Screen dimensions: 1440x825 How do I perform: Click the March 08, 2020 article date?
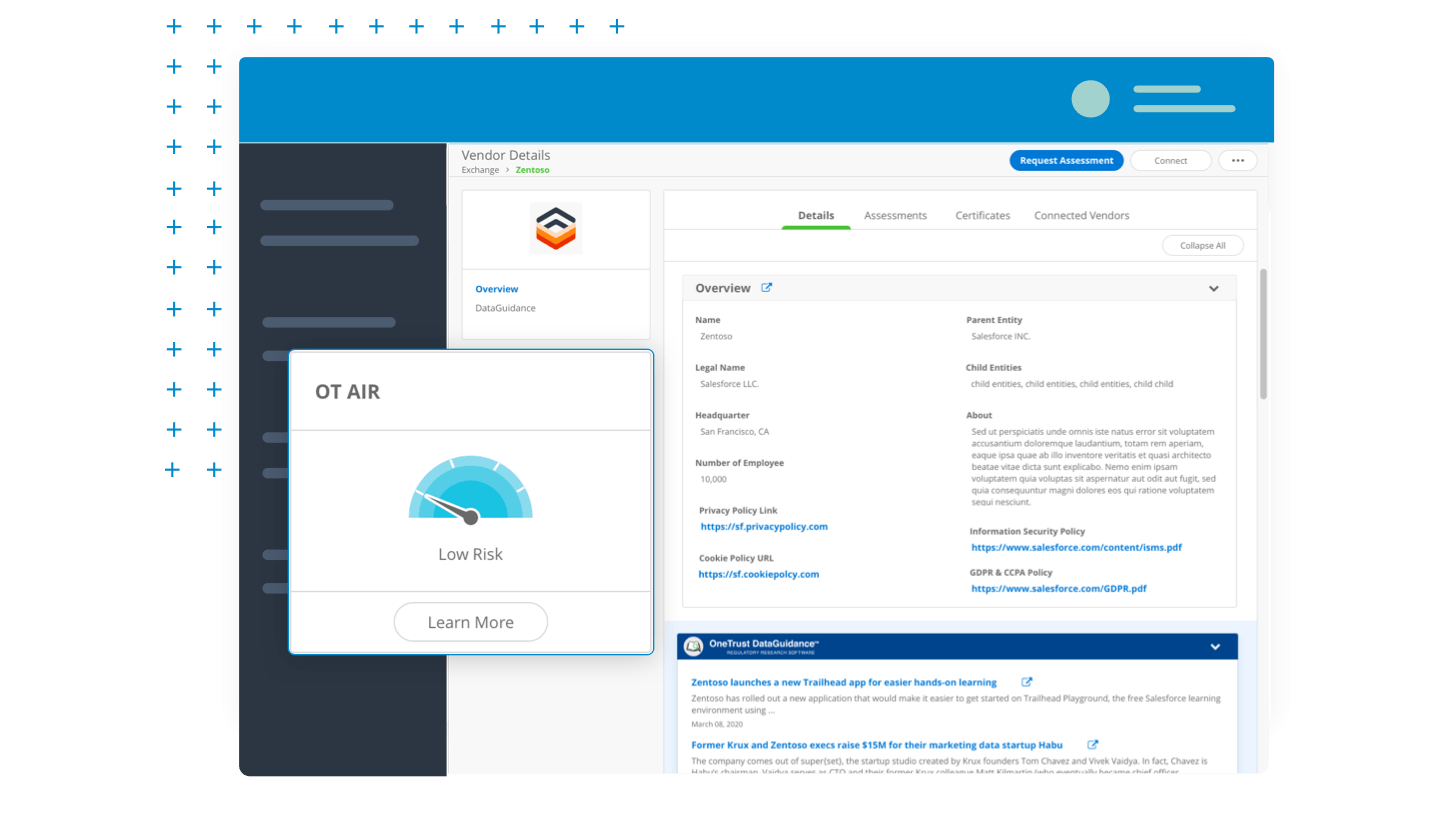pos(717,724)
